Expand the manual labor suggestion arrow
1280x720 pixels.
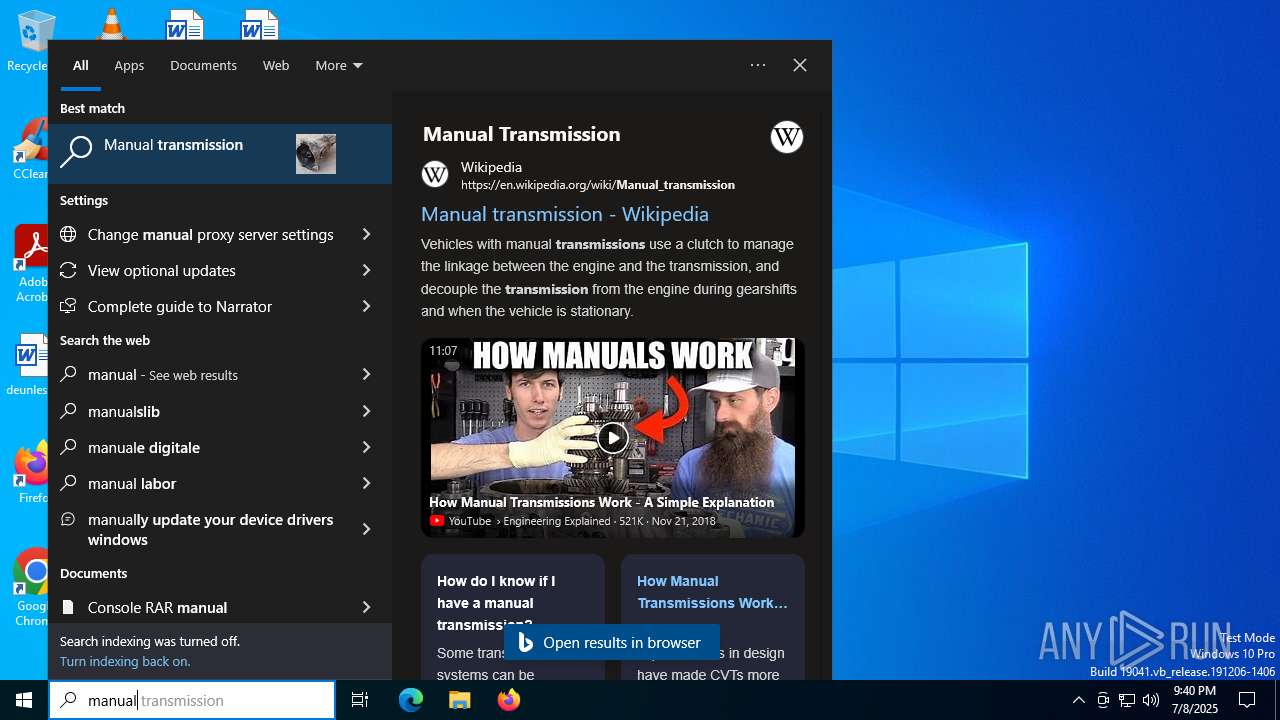(366, 483)
